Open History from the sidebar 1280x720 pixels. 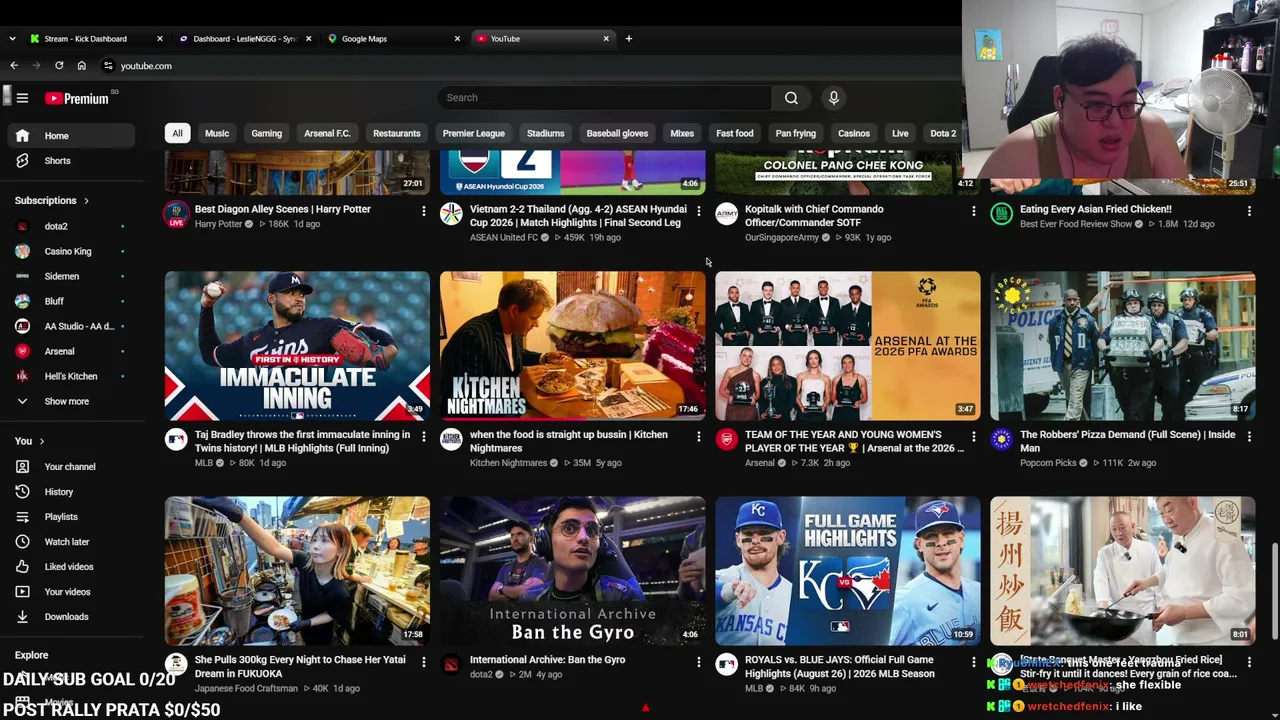click(x=70, y=492)
